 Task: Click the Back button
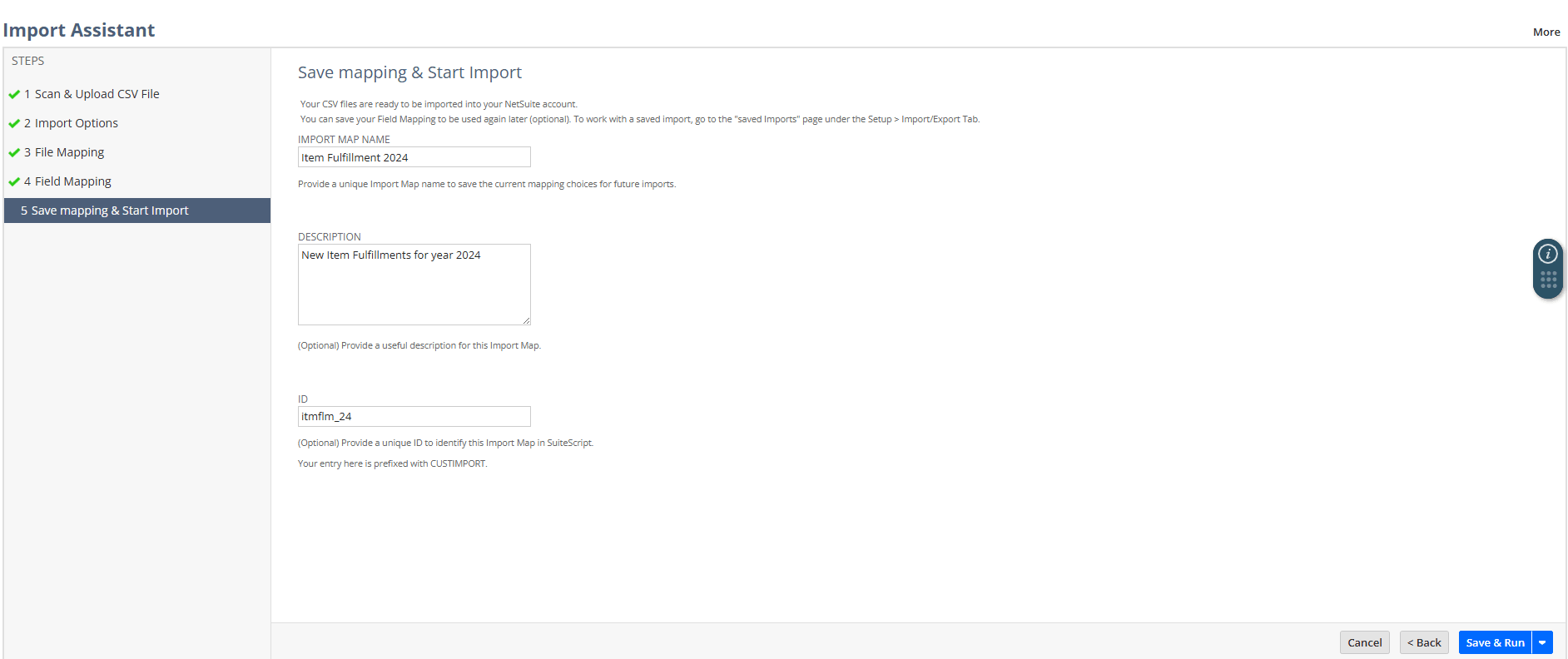[1424, 642]
